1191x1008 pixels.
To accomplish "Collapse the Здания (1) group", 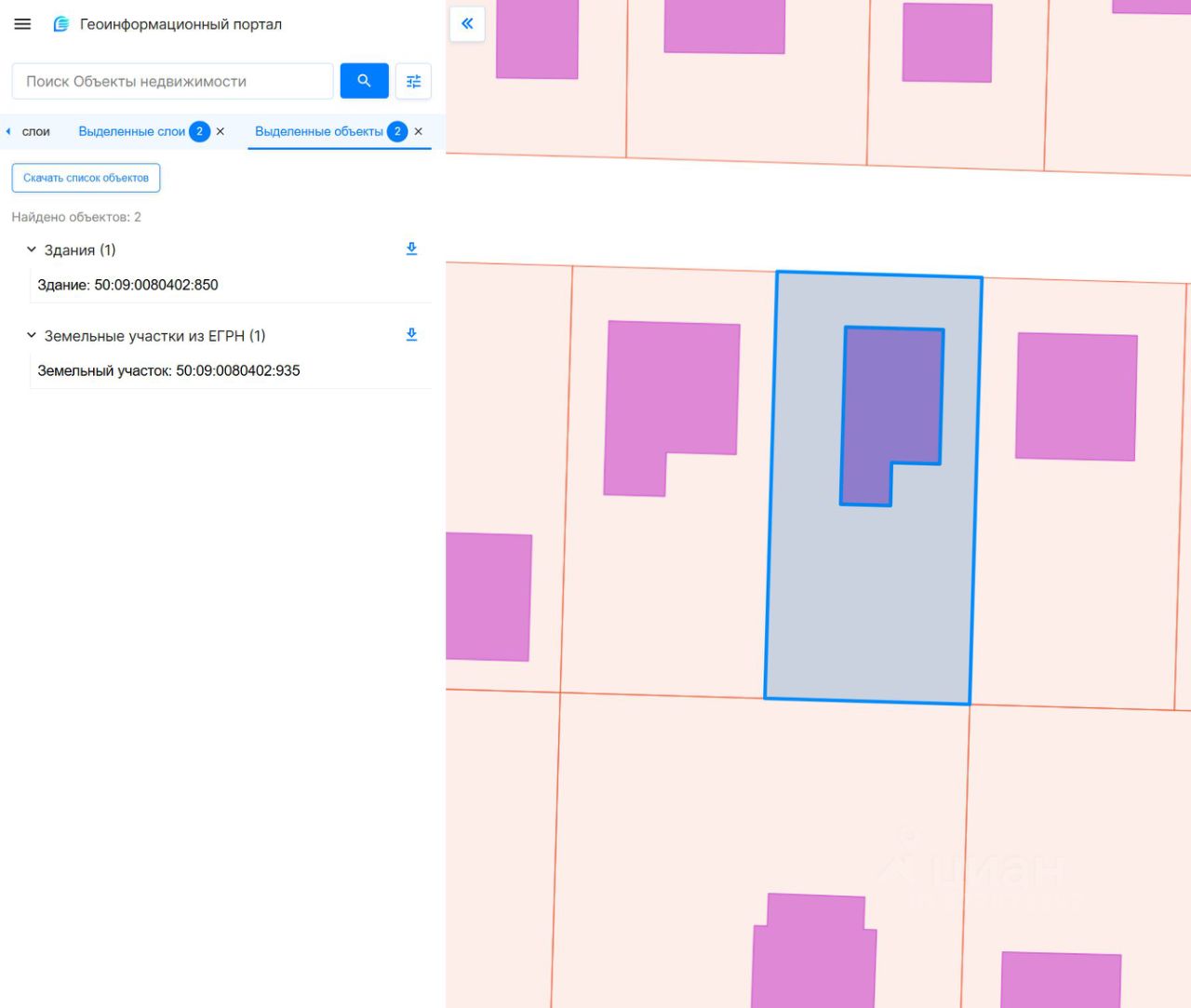I will pos(32,249).
